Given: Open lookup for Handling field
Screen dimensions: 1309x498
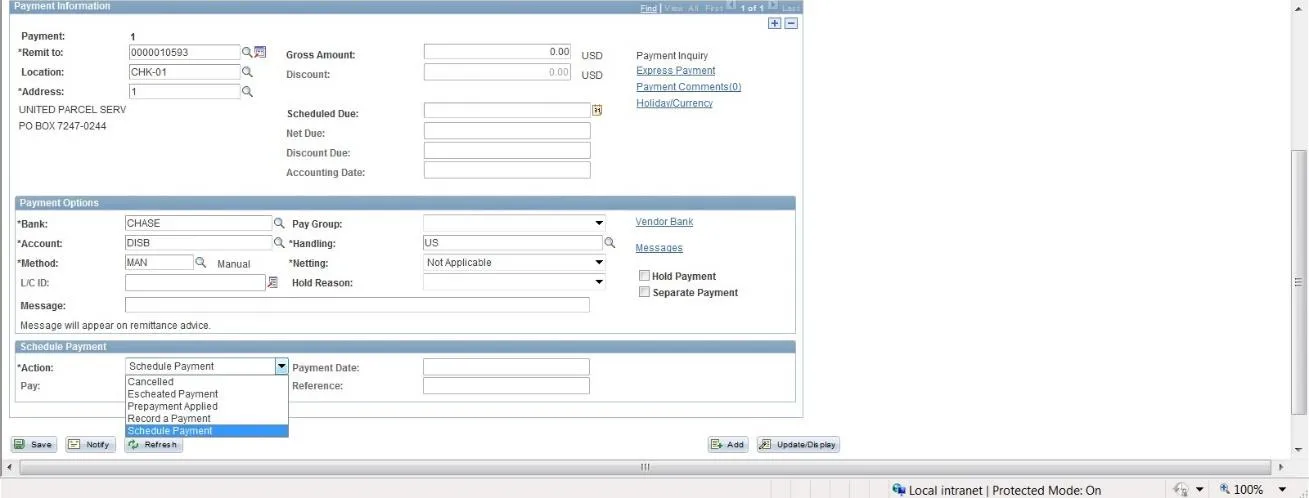Looking at the screenshot, I should click(x=610, y=243).
